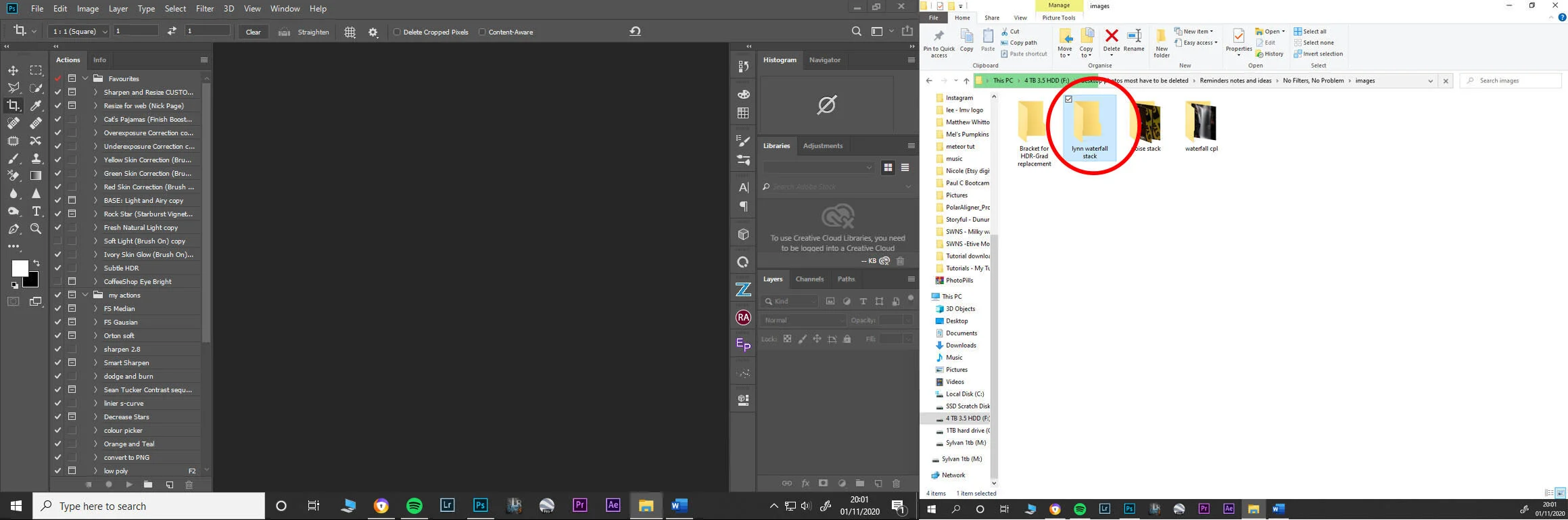
Task: Select the Move tool in Photoshop
Action: point(13,70)
